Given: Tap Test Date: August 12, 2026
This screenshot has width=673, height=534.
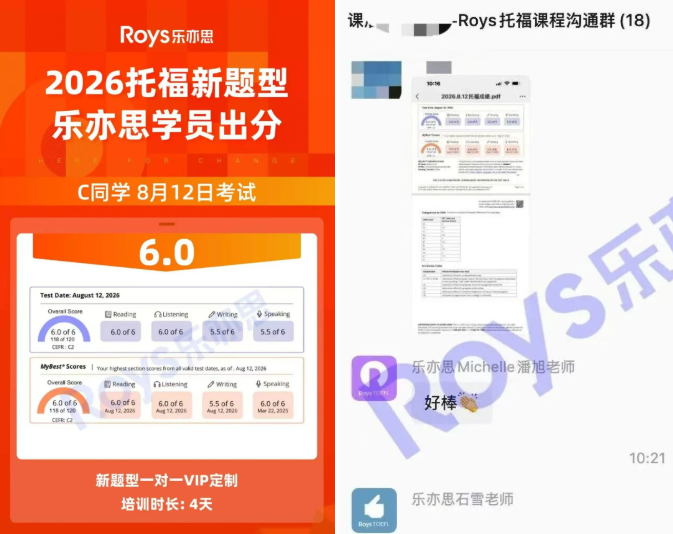Looking at the screenshot, I should point(80,295).
